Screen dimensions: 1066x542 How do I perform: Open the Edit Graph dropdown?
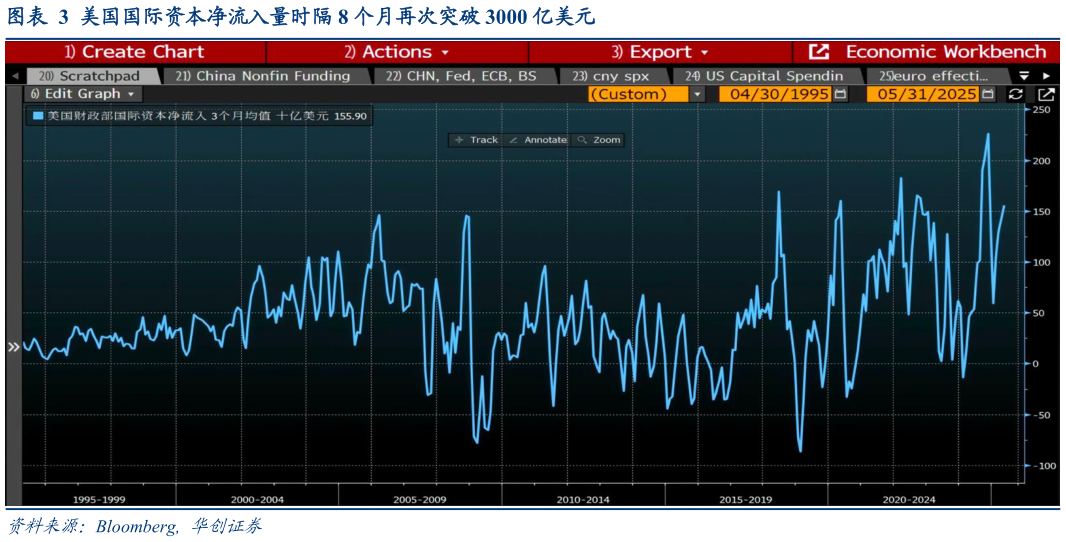click(x=84, y=94)
